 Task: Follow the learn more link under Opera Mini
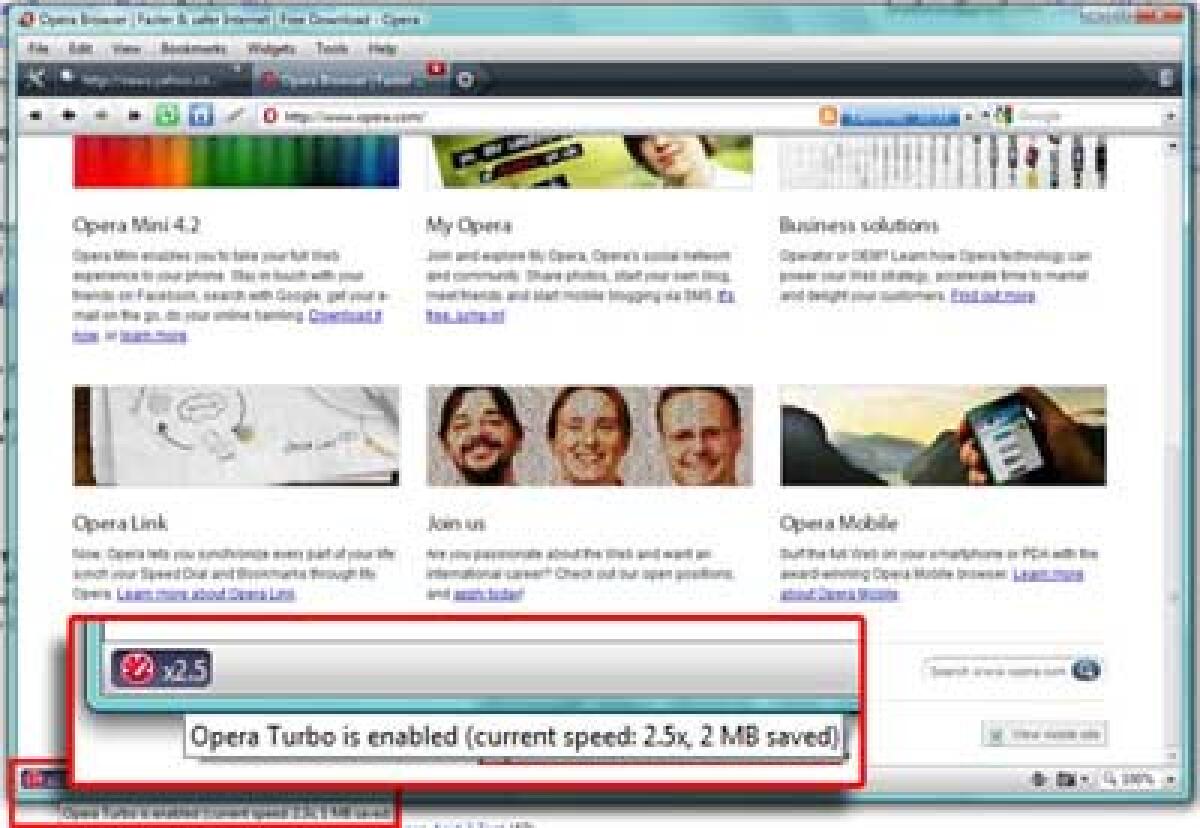tap(153, 336)
